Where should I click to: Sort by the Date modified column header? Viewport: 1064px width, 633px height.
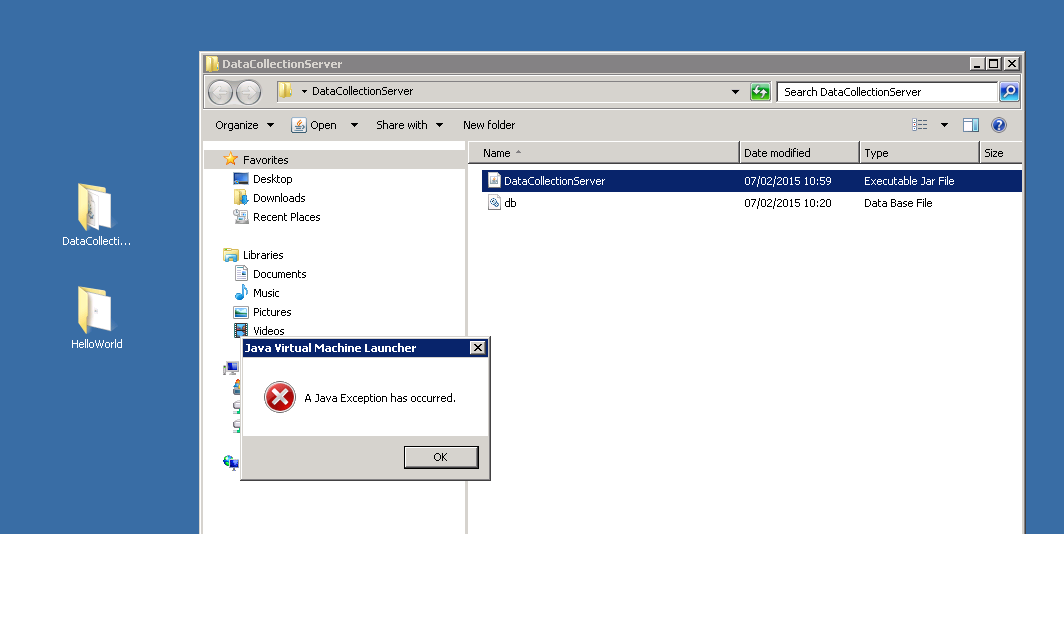click(799, 153)
